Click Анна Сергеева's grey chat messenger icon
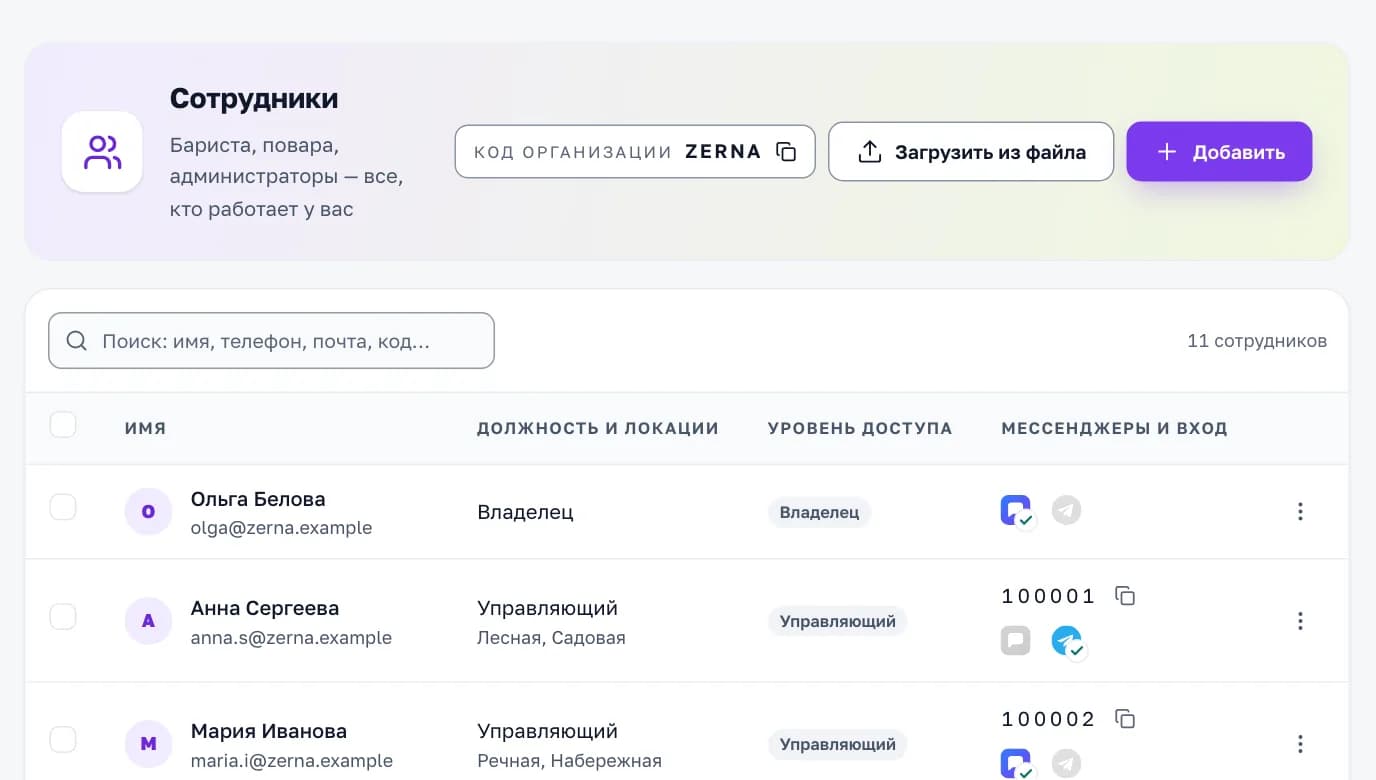This screenshot has width=1376, height=780. pyautogui.click(x=1016, y=640)
